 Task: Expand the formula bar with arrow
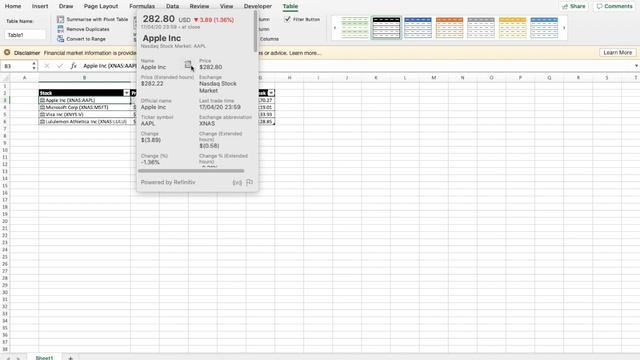[636, 66]
